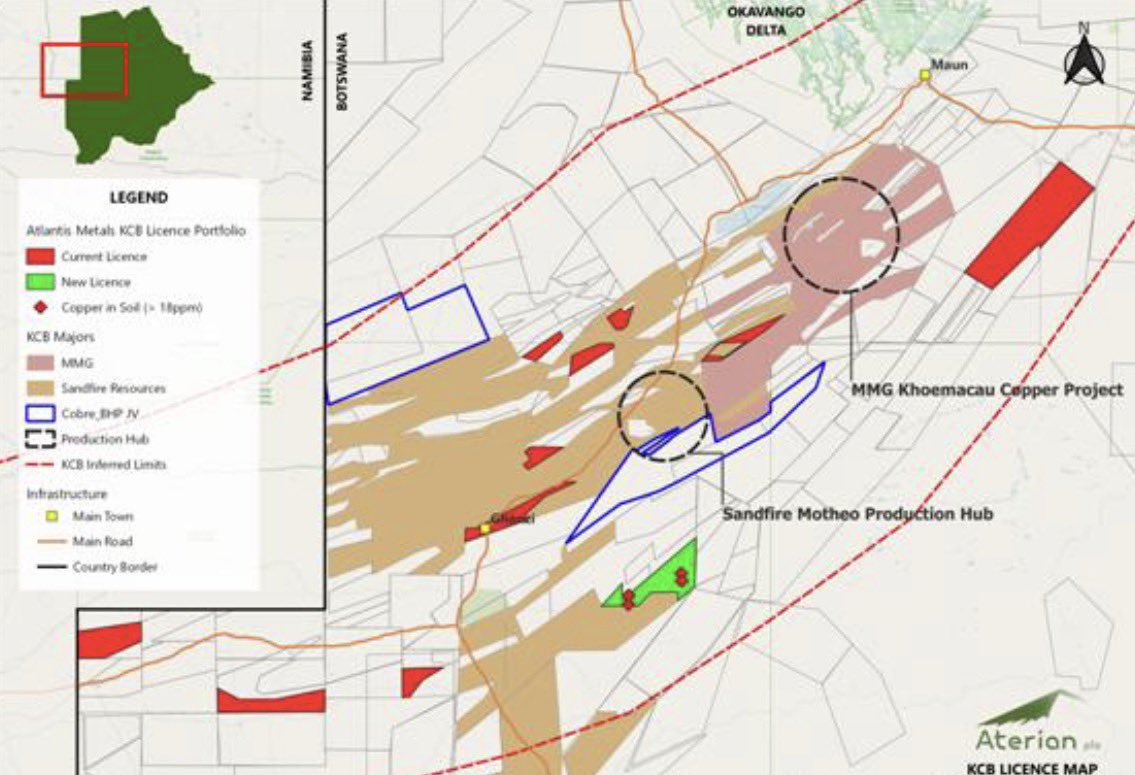This screenshot has width=1135, height=775.
Task: Click the 'Infrastructure' legend heading
Action: [x=67, y=494]
